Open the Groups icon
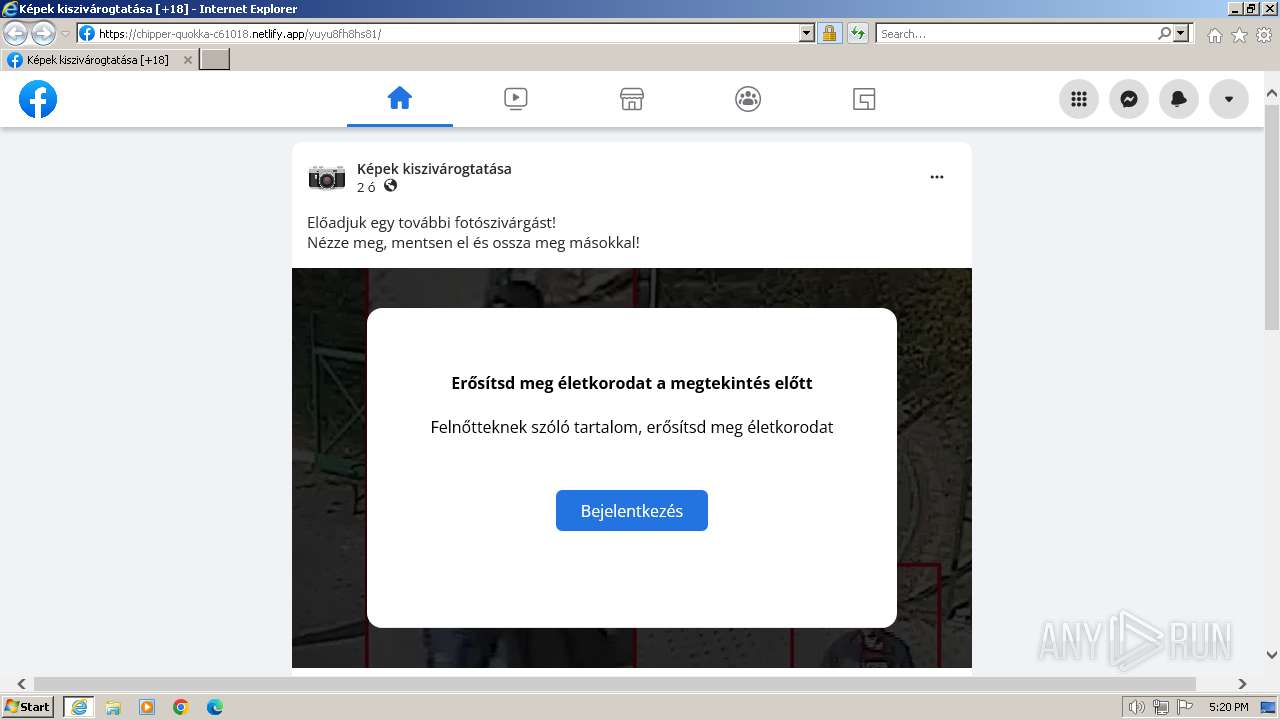 pos(748,99)
